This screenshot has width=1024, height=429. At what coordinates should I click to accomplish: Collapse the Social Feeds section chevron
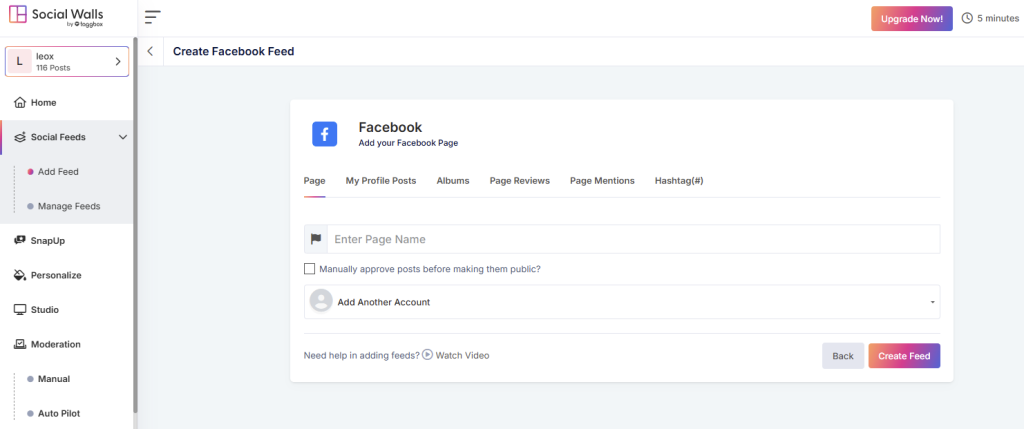point(122,137)
